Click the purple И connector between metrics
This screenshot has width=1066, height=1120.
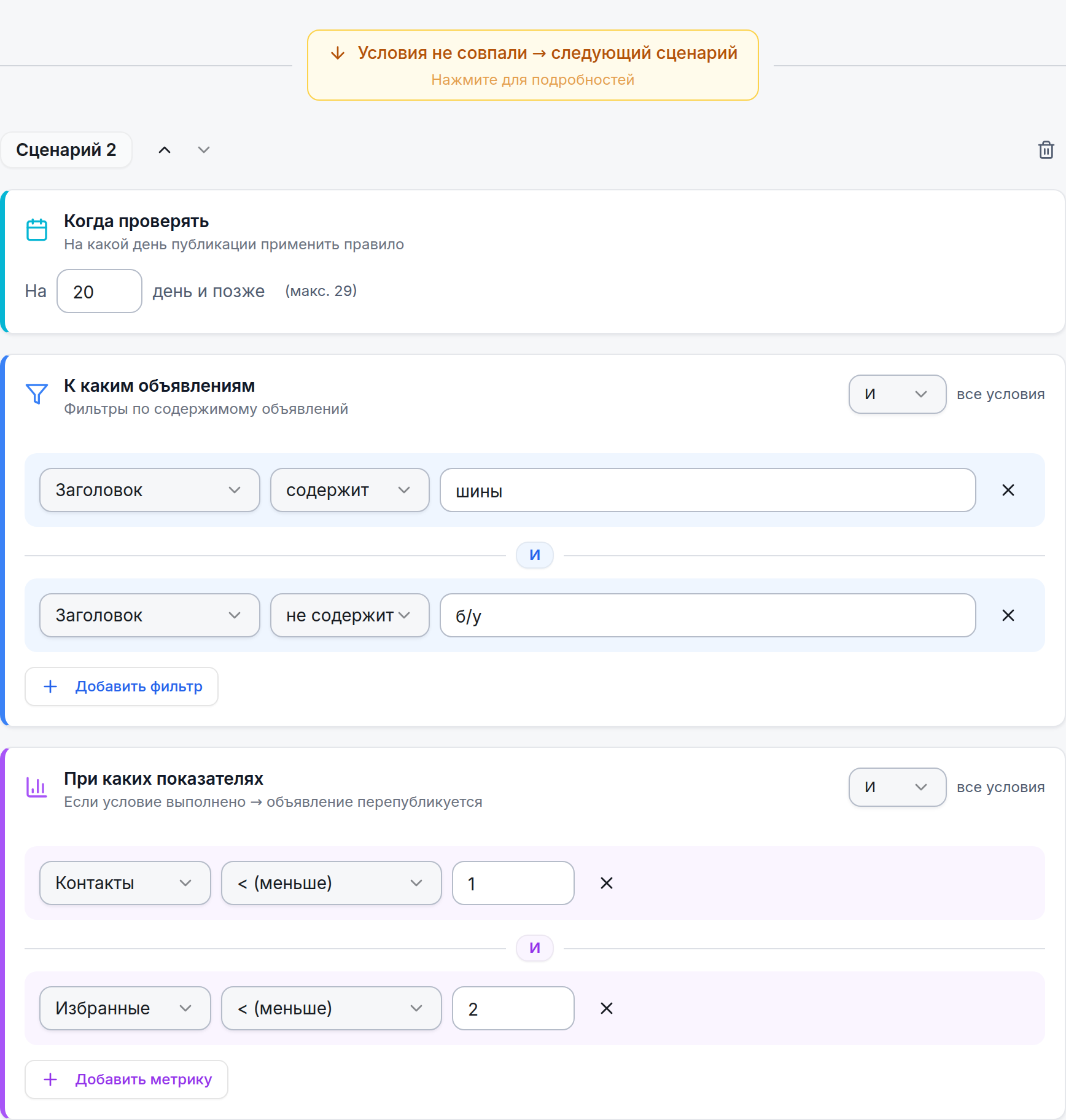[535, 948]
